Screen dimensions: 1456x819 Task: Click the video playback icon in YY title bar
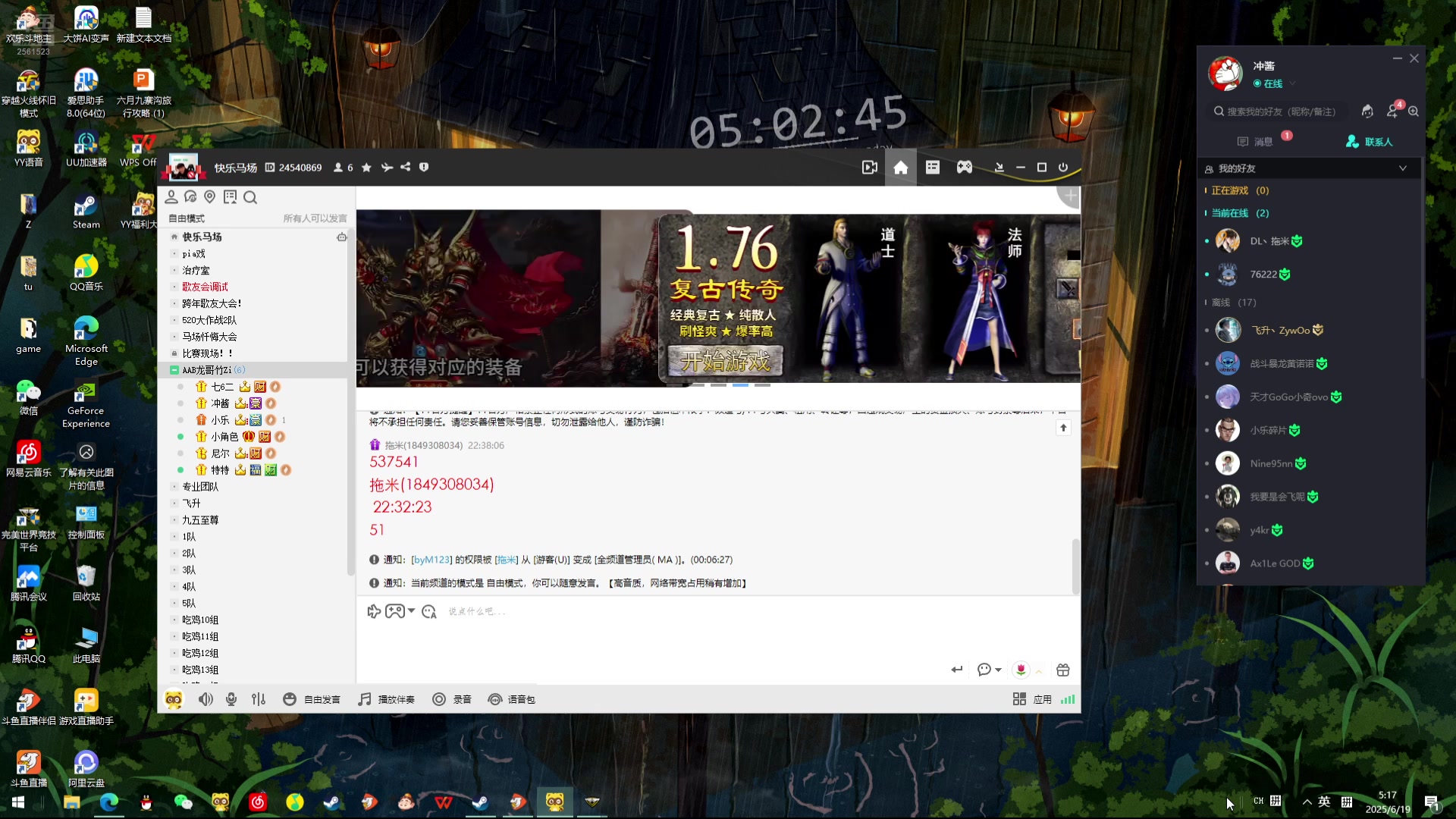[870, 168]
